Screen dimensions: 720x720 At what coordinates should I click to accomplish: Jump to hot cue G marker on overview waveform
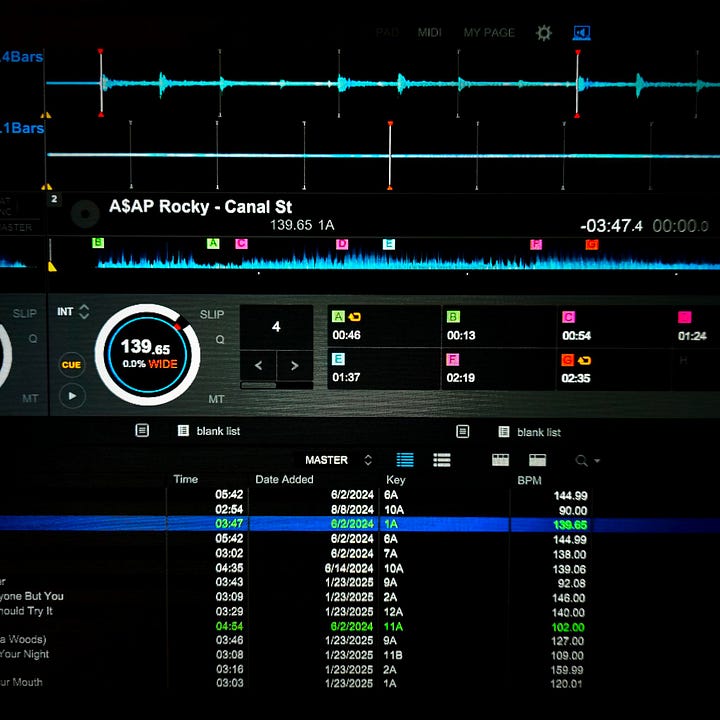[x=592, y=245]
